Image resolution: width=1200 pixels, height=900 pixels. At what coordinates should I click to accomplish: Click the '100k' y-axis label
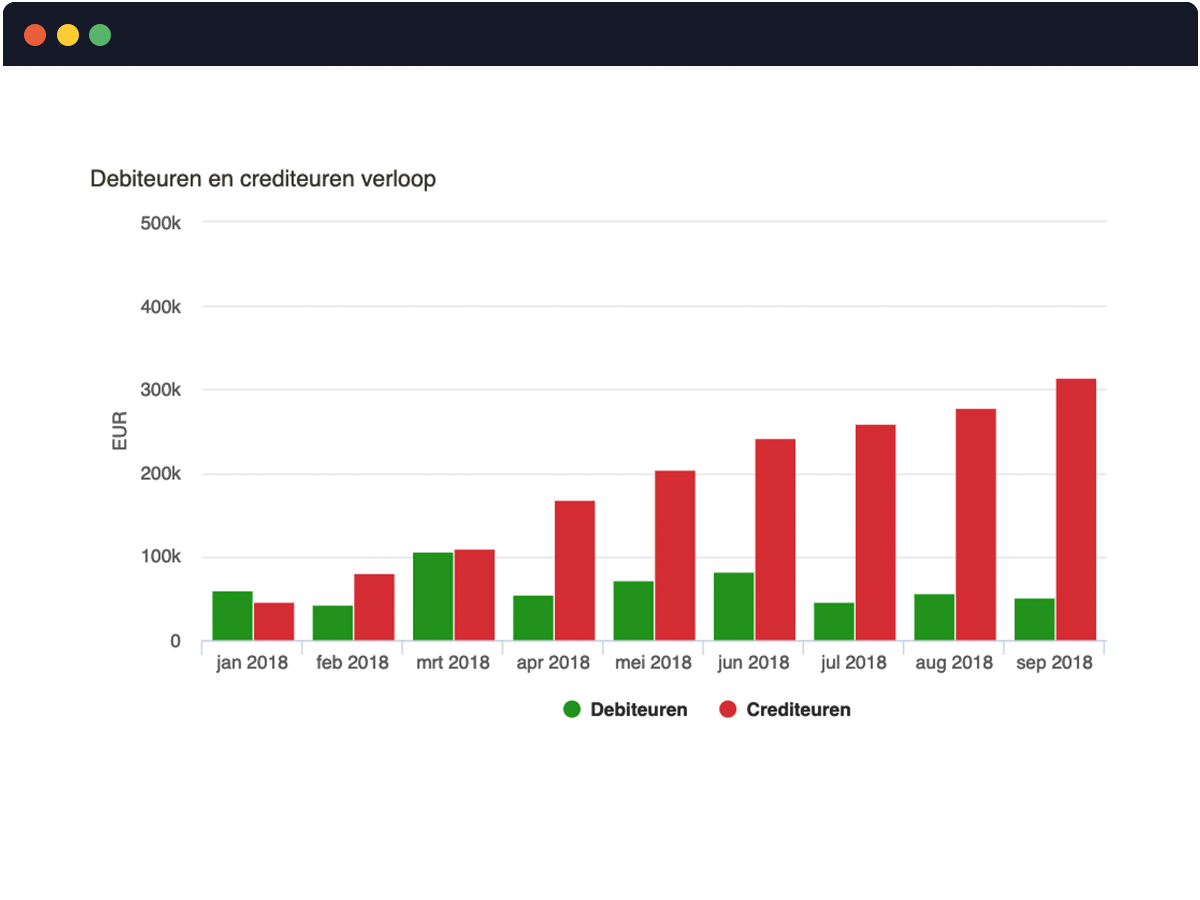pyautogui.click(x=160, y=557)
